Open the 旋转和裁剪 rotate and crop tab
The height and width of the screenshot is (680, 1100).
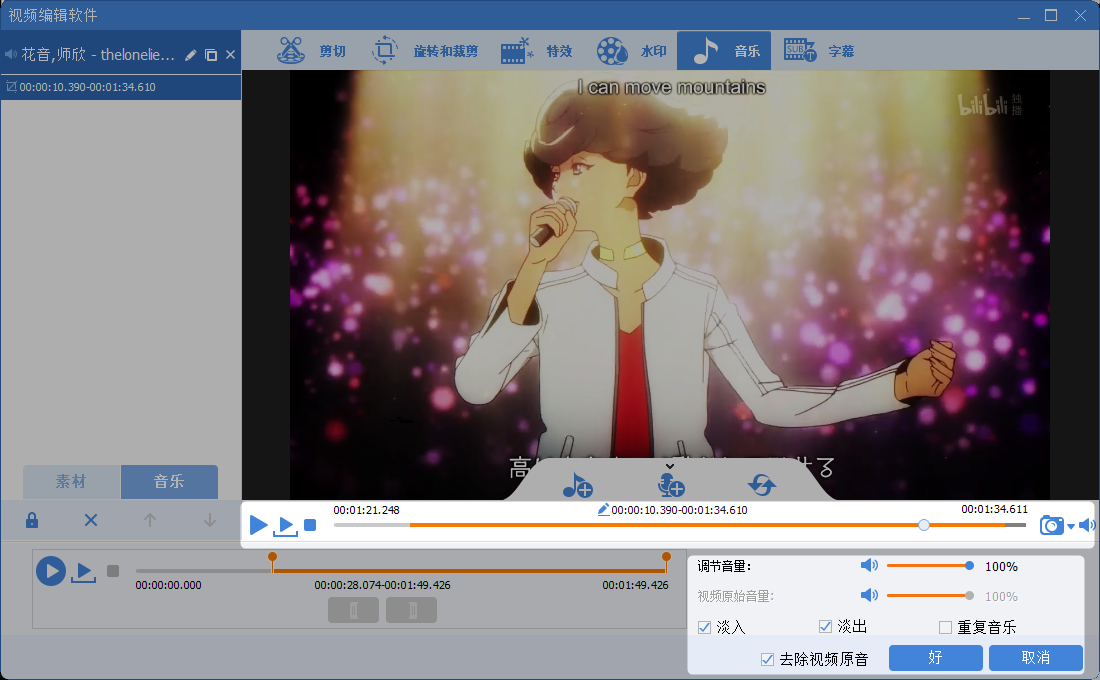point(424,51)
